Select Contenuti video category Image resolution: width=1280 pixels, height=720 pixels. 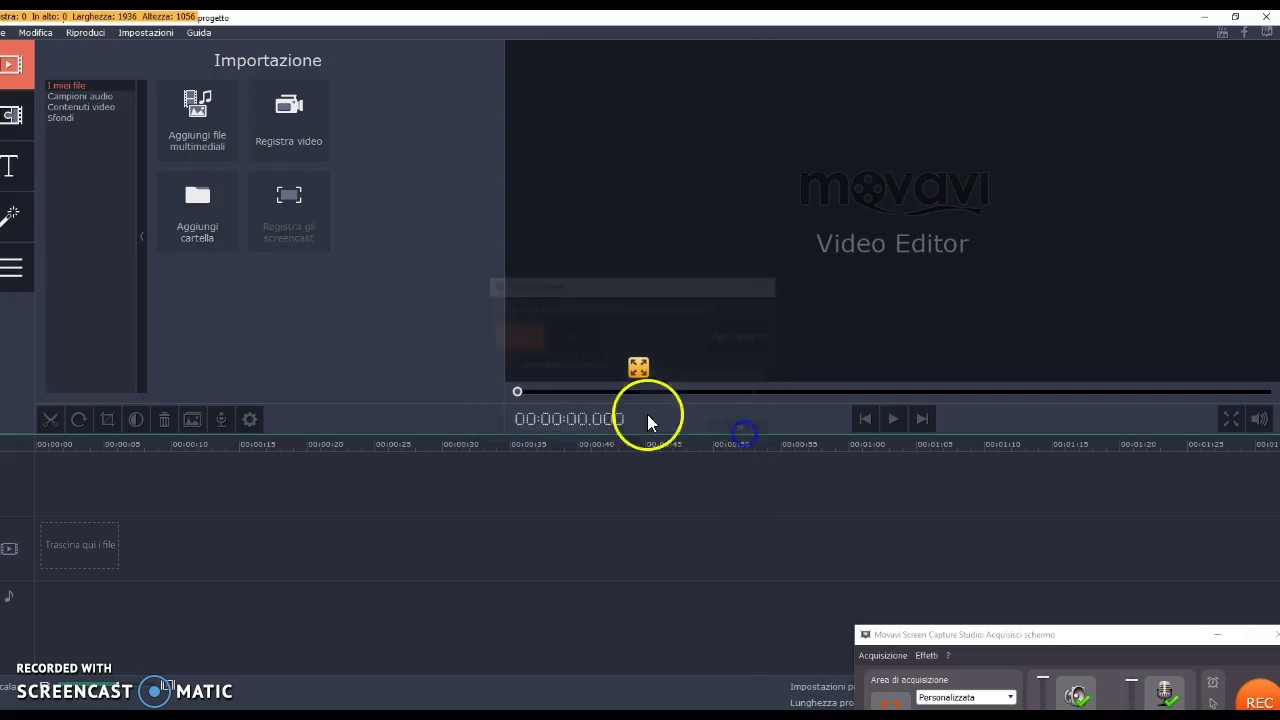pos(81,107)
